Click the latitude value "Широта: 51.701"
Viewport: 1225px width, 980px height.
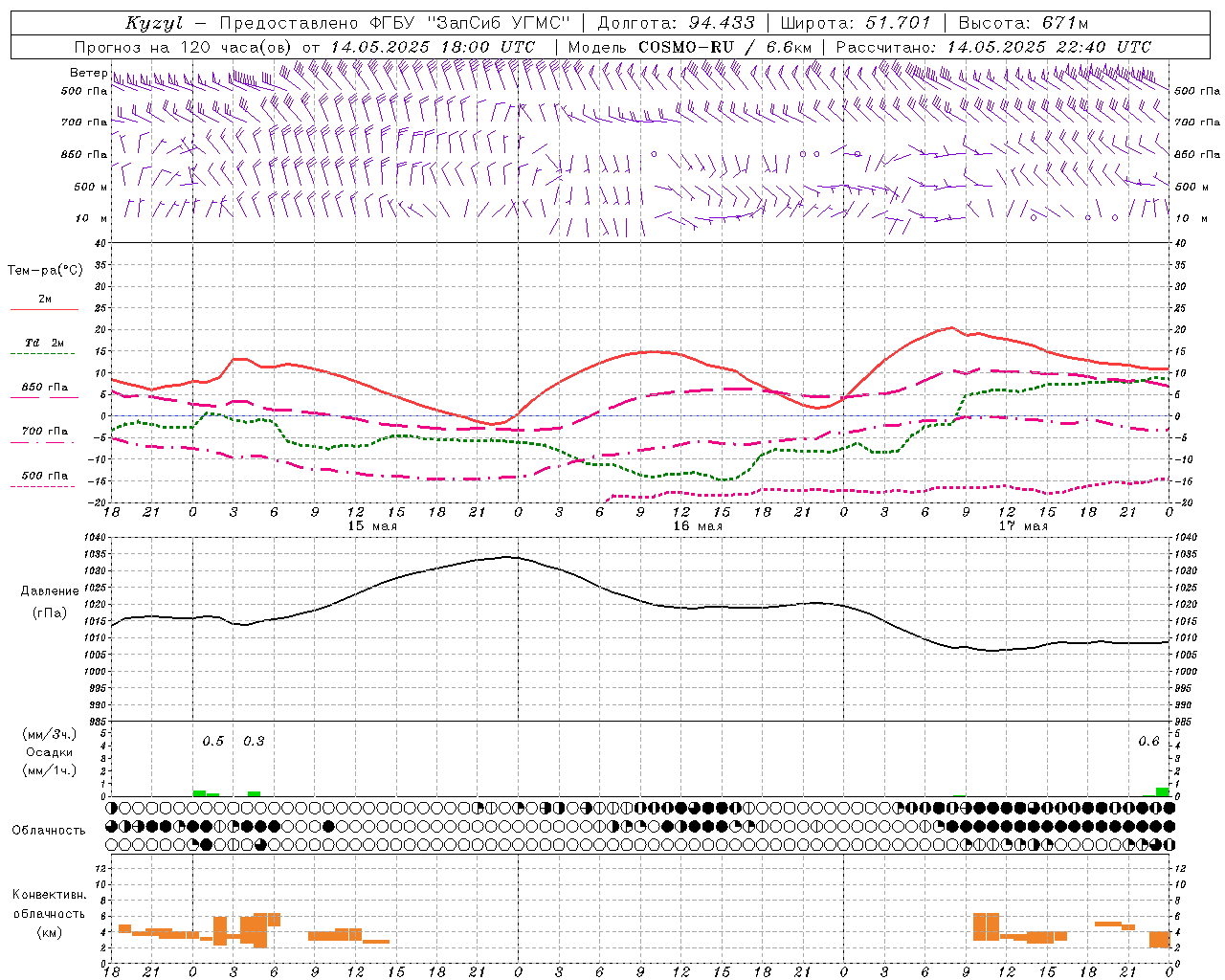tap(856, 23)
